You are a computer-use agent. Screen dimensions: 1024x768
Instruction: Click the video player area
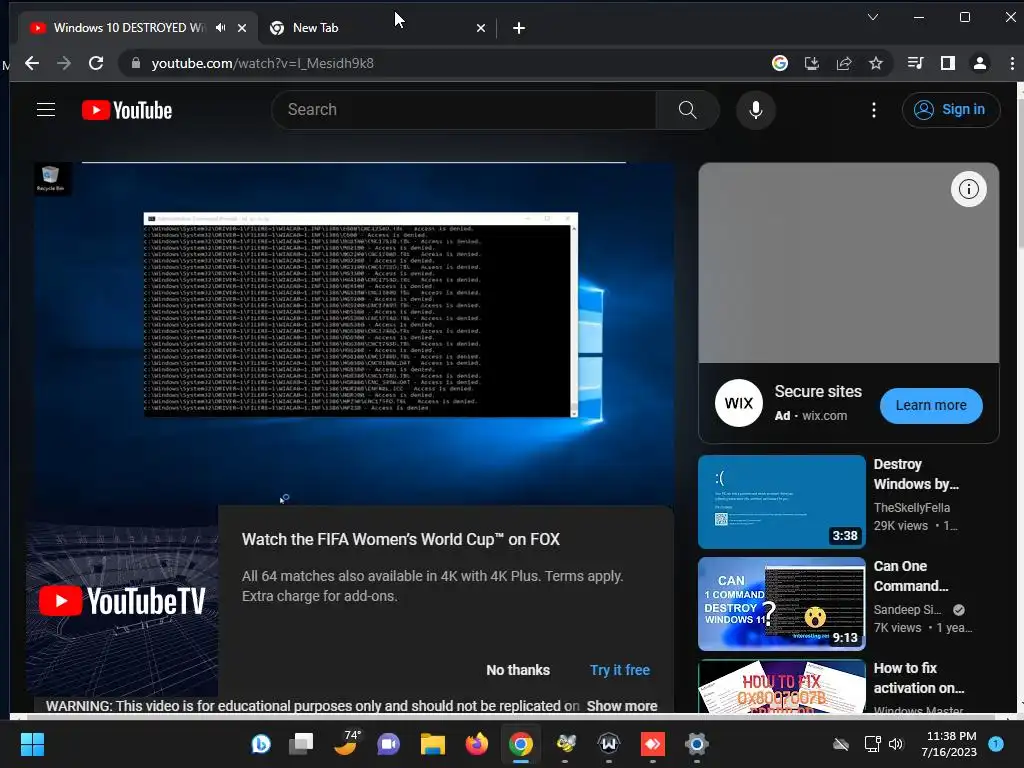[x=354, y=333]
